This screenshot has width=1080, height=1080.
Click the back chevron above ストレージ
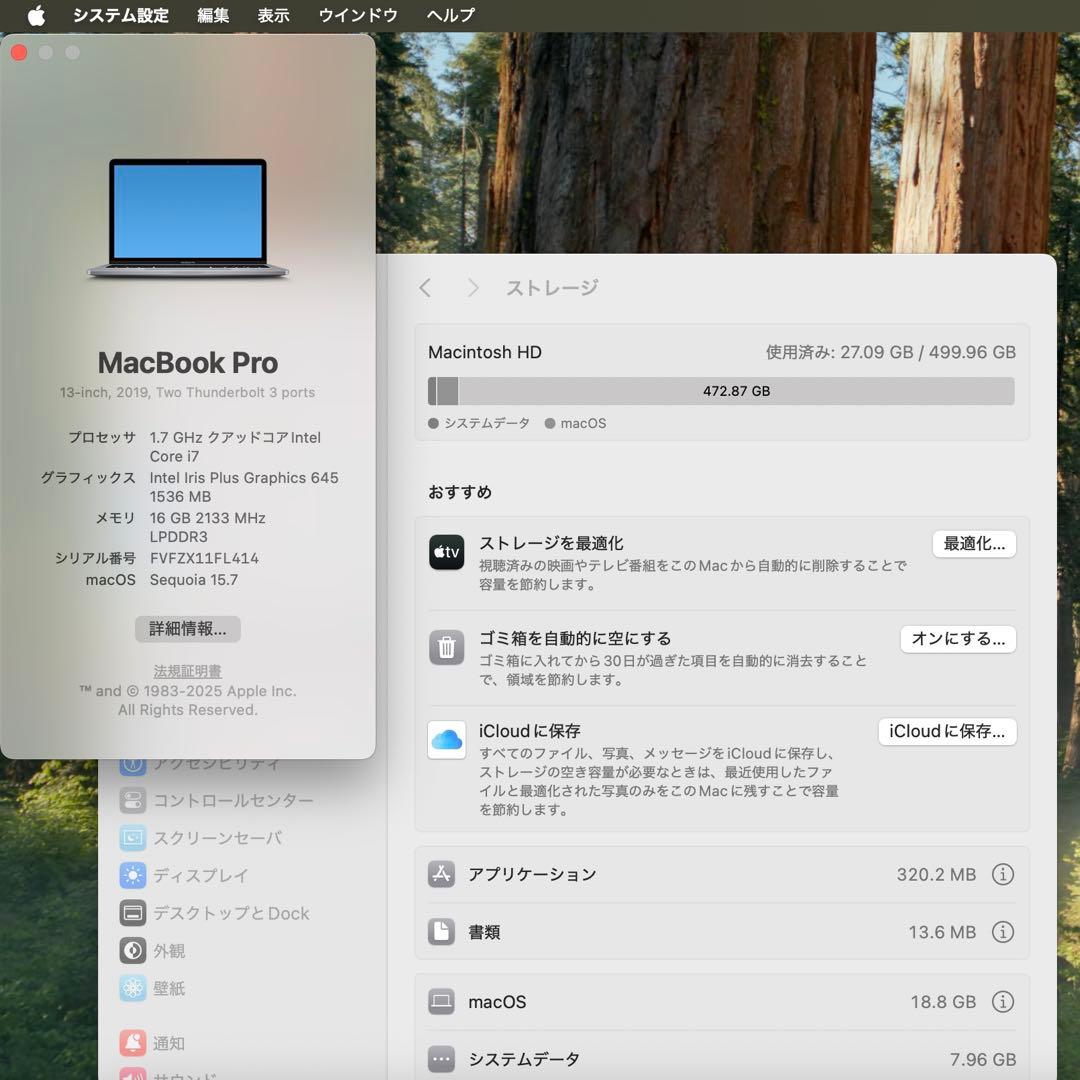424,287
